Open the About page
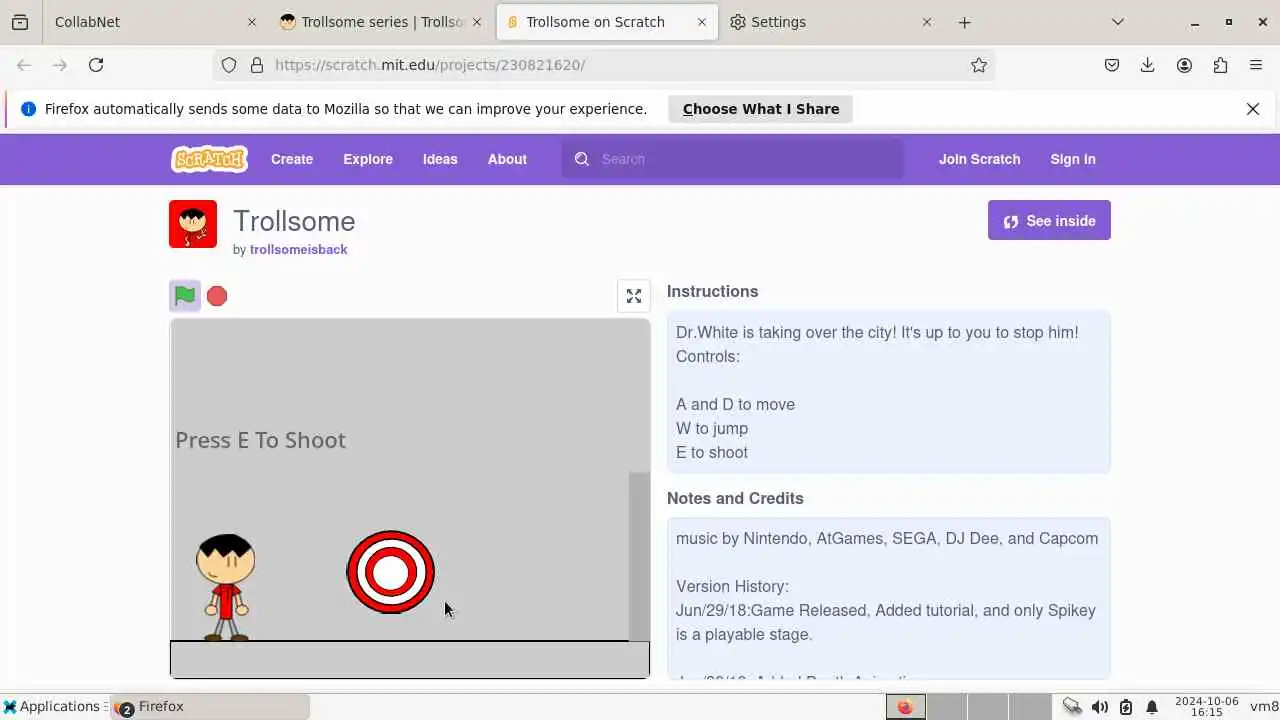The image size is (1280, 720). click(507, 159)
